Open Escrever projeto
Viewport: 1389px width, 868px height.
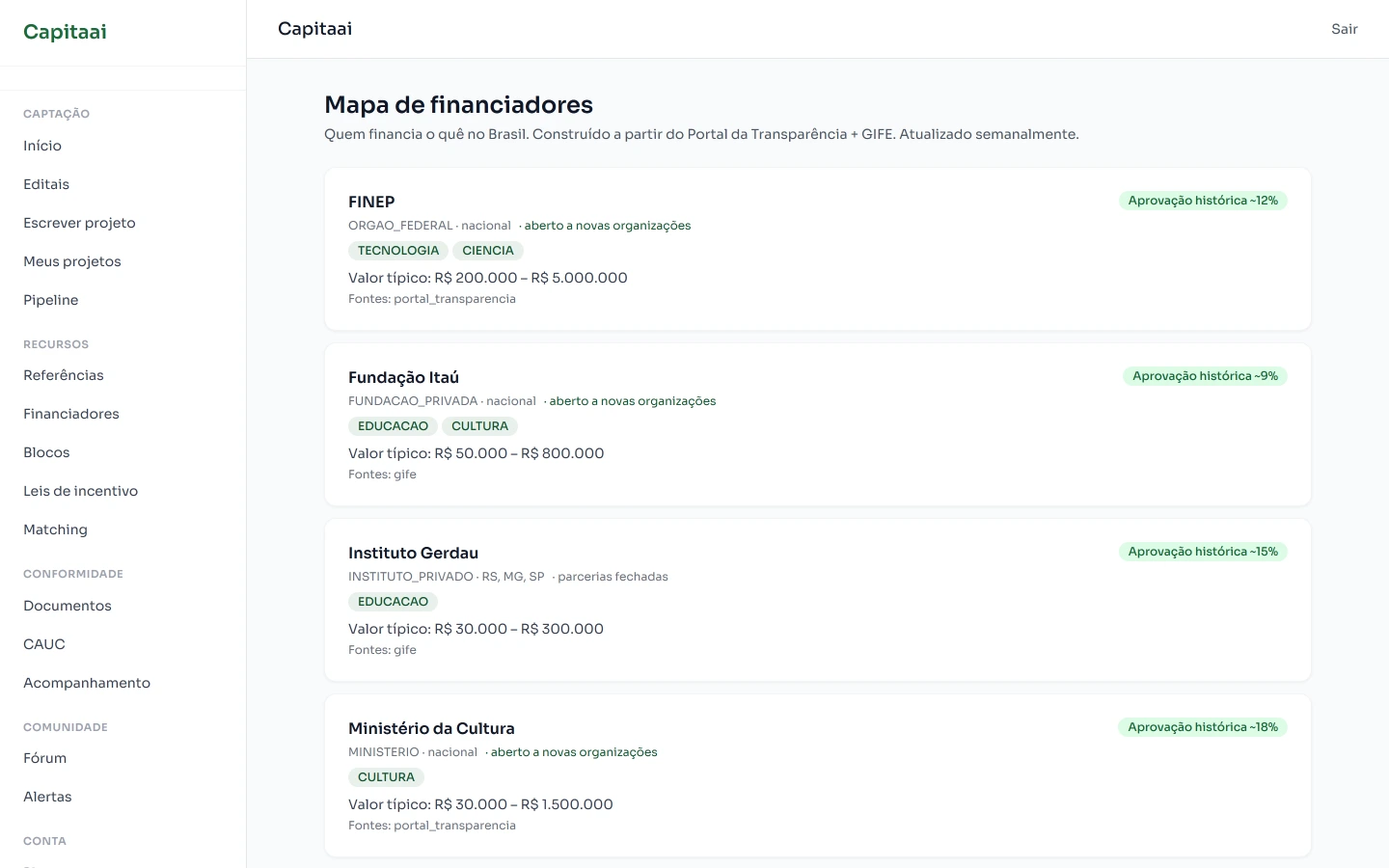(79, 223)
